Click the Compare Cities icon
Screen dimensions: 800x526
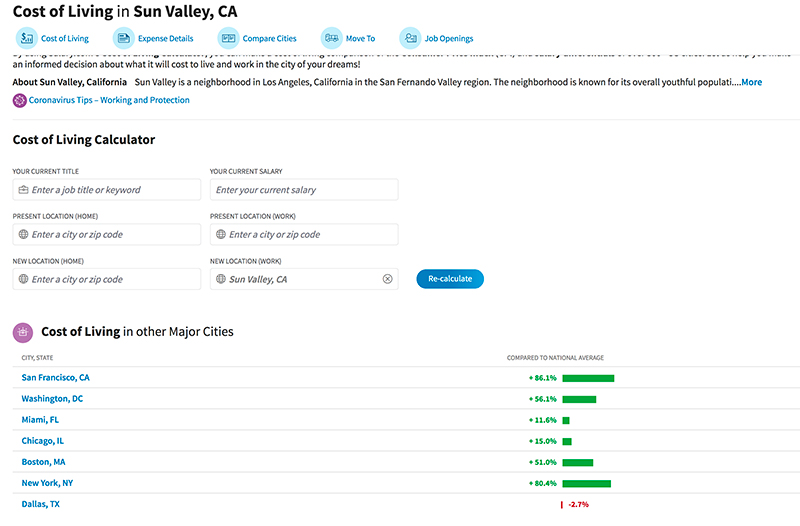click(x=228, y=38)
